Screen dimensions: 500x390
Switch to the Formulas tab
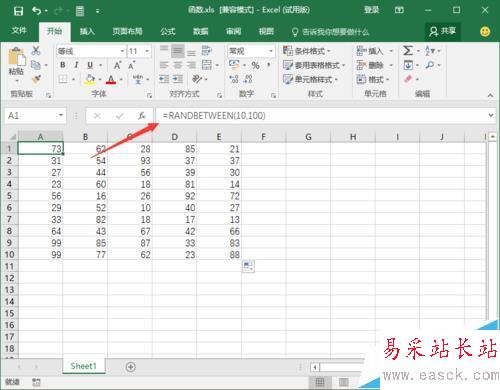[168, 31]
